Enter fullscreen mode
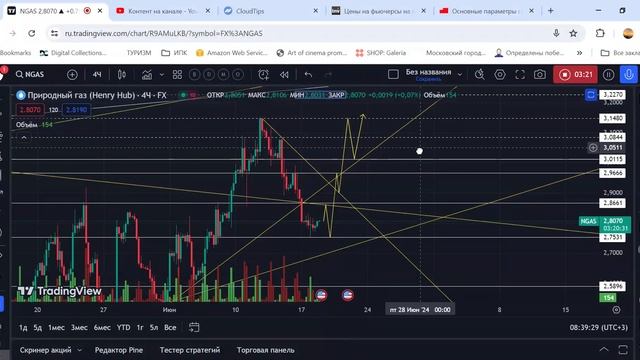This screenshot has width=640, height=360. coord(520,74)
